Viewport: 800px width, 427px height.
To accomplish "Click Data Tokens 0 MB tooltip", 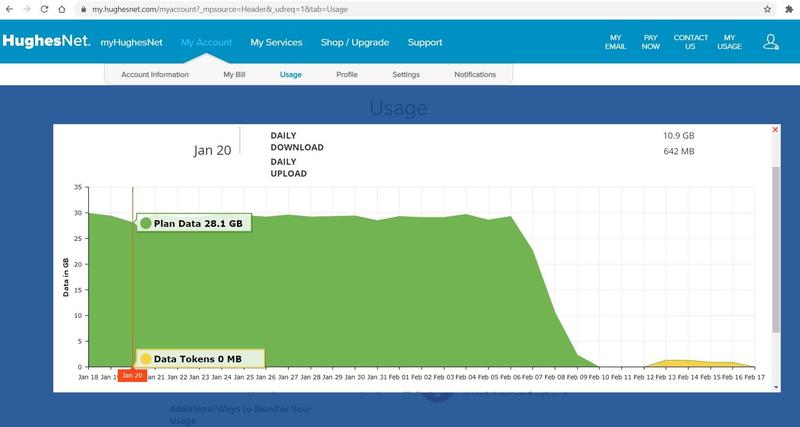I will tap(200, 359).
